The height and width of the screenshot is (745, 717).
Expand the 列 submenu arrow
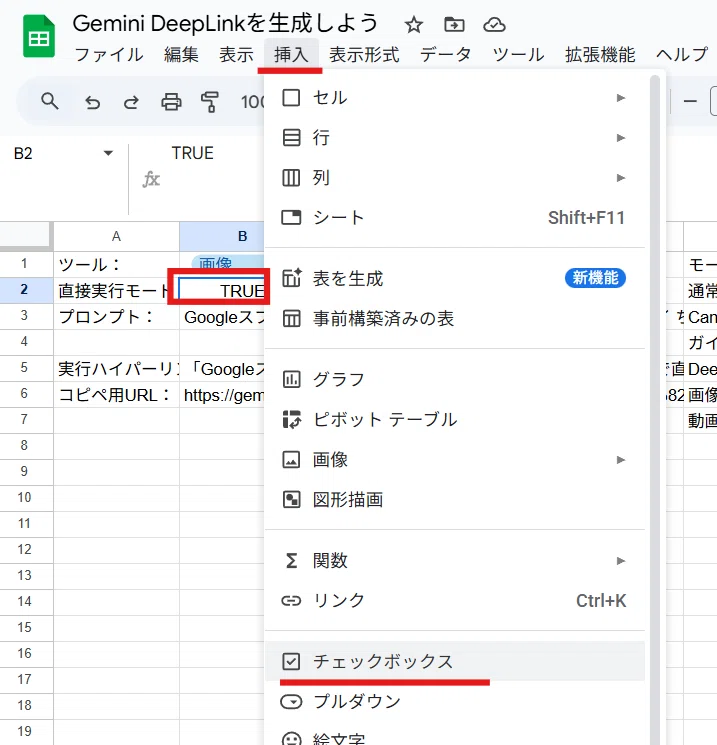tap(621, 178)
